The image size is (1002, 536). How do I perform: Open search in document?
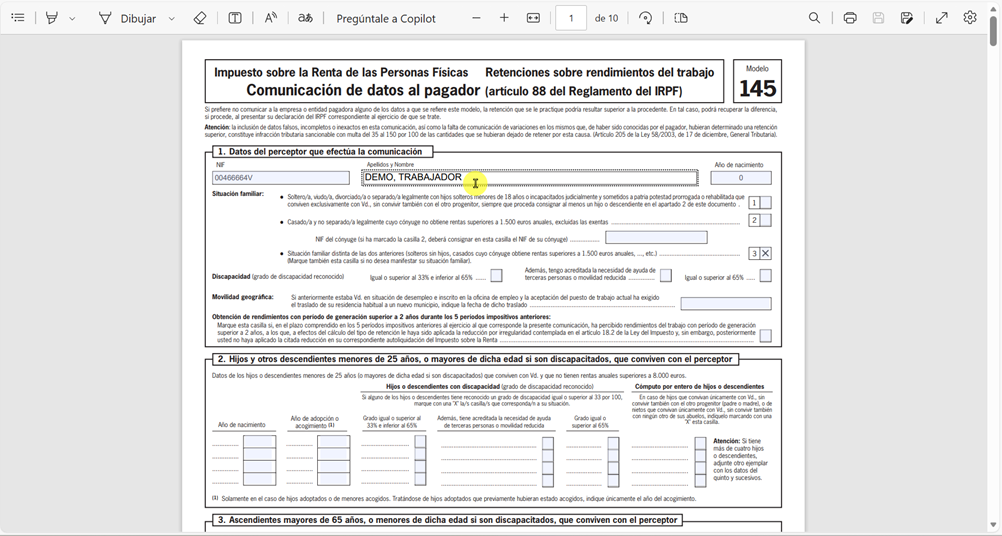tap(814, 18)
